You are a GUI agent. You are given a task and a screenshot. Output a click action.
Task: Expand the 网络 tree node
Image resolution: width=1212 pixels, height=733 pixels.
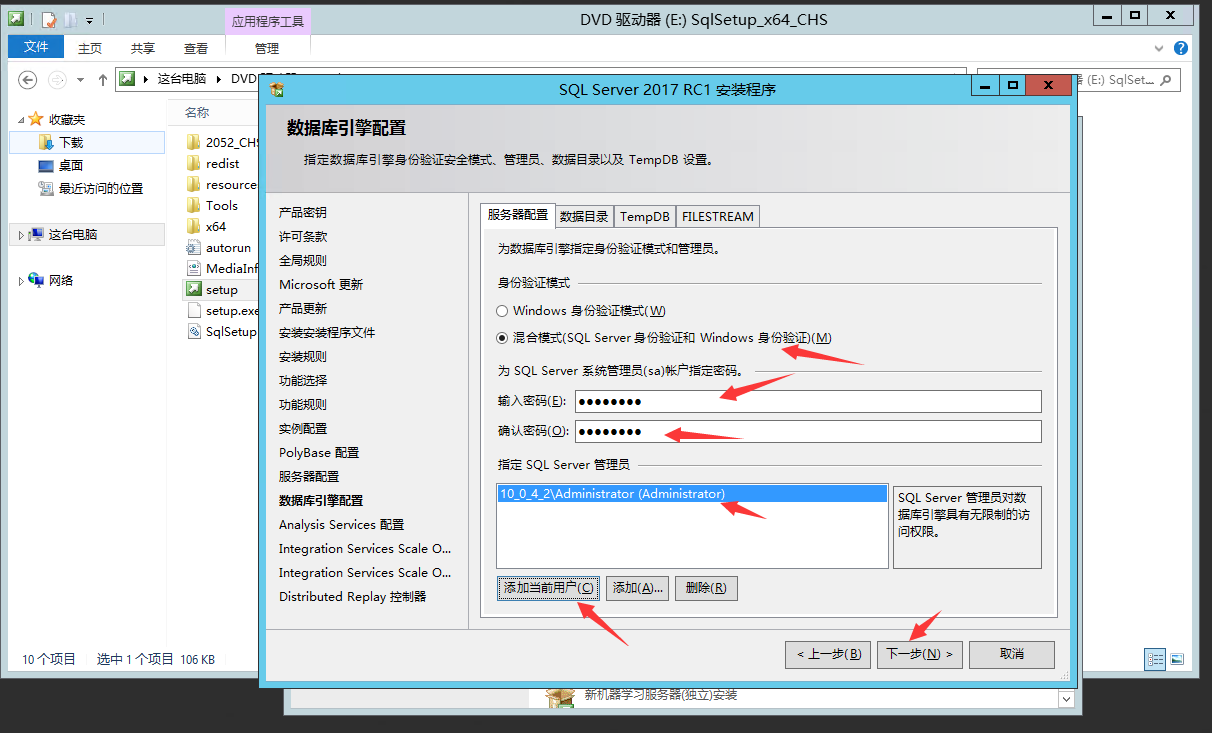[21, 281]
